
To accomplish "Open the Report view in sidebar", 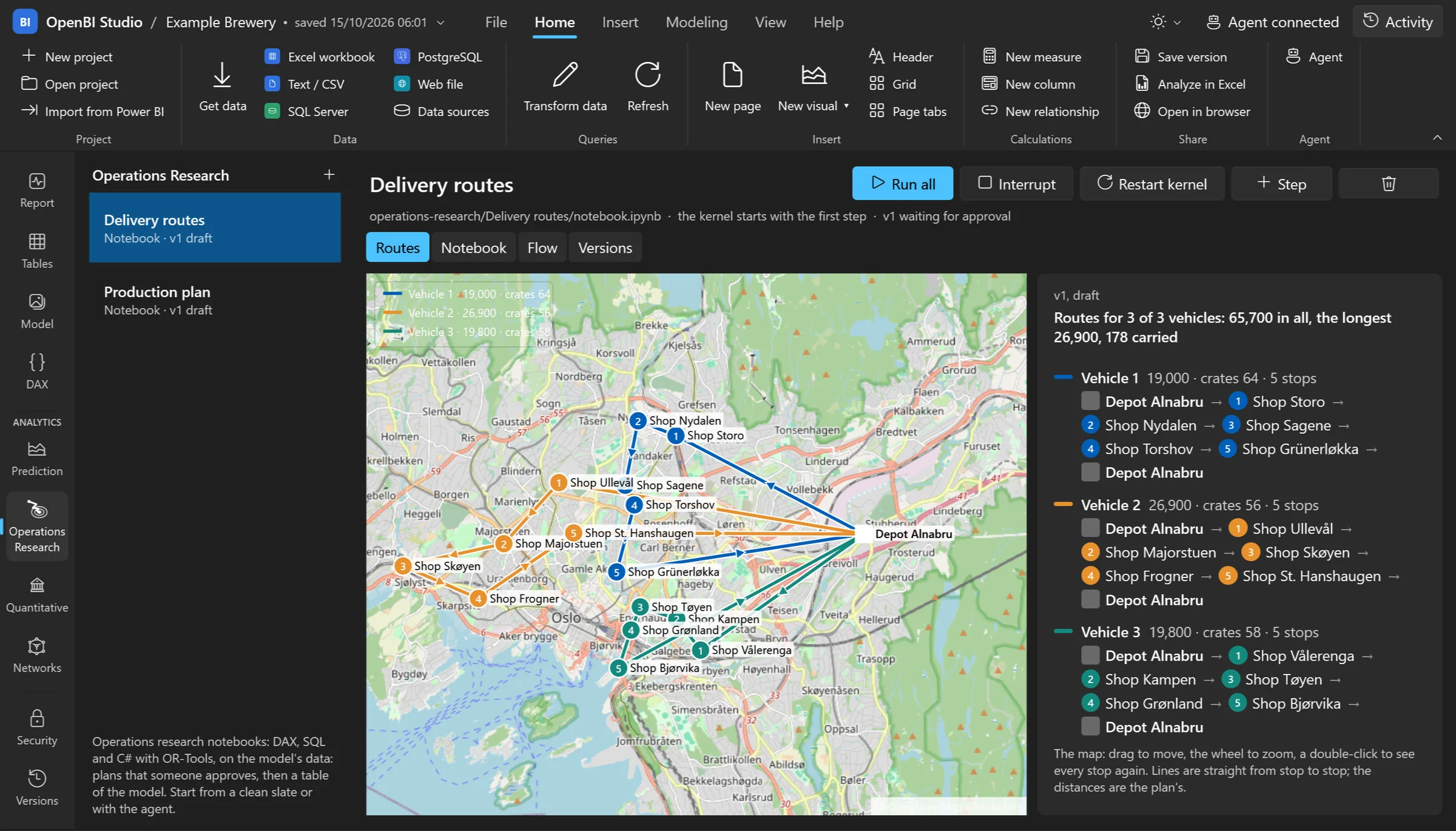I will [37, 190].
